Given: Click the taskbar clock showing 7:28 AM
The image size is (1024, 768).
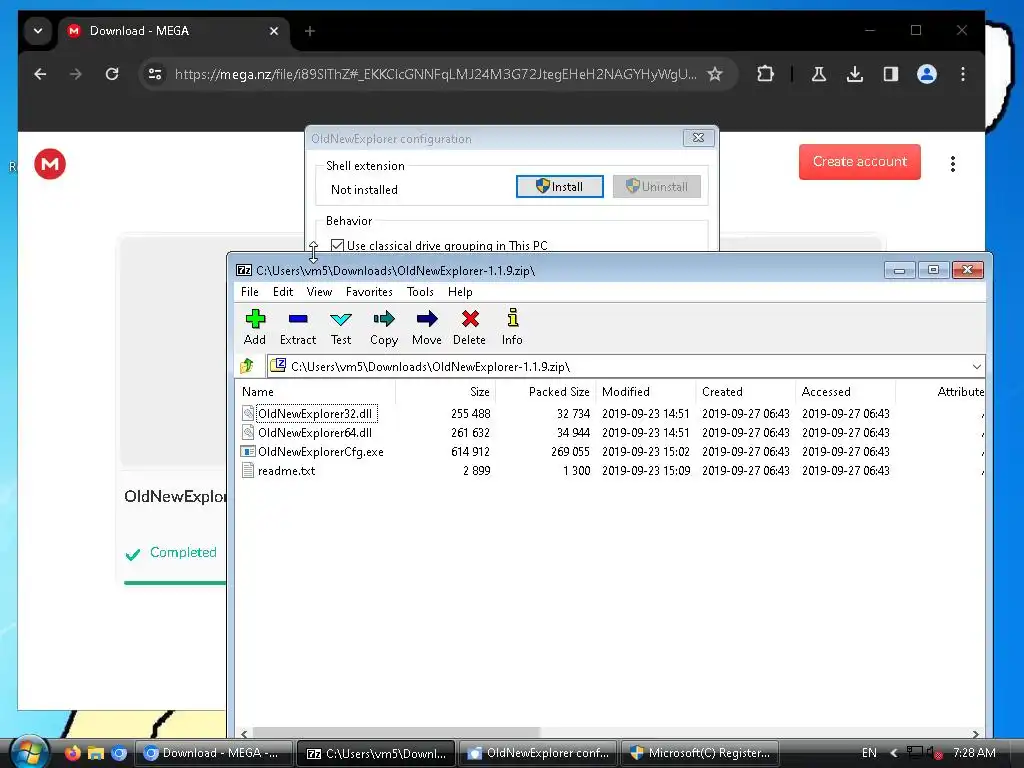Looking at the screenshot, I should [x=974, y=753].
